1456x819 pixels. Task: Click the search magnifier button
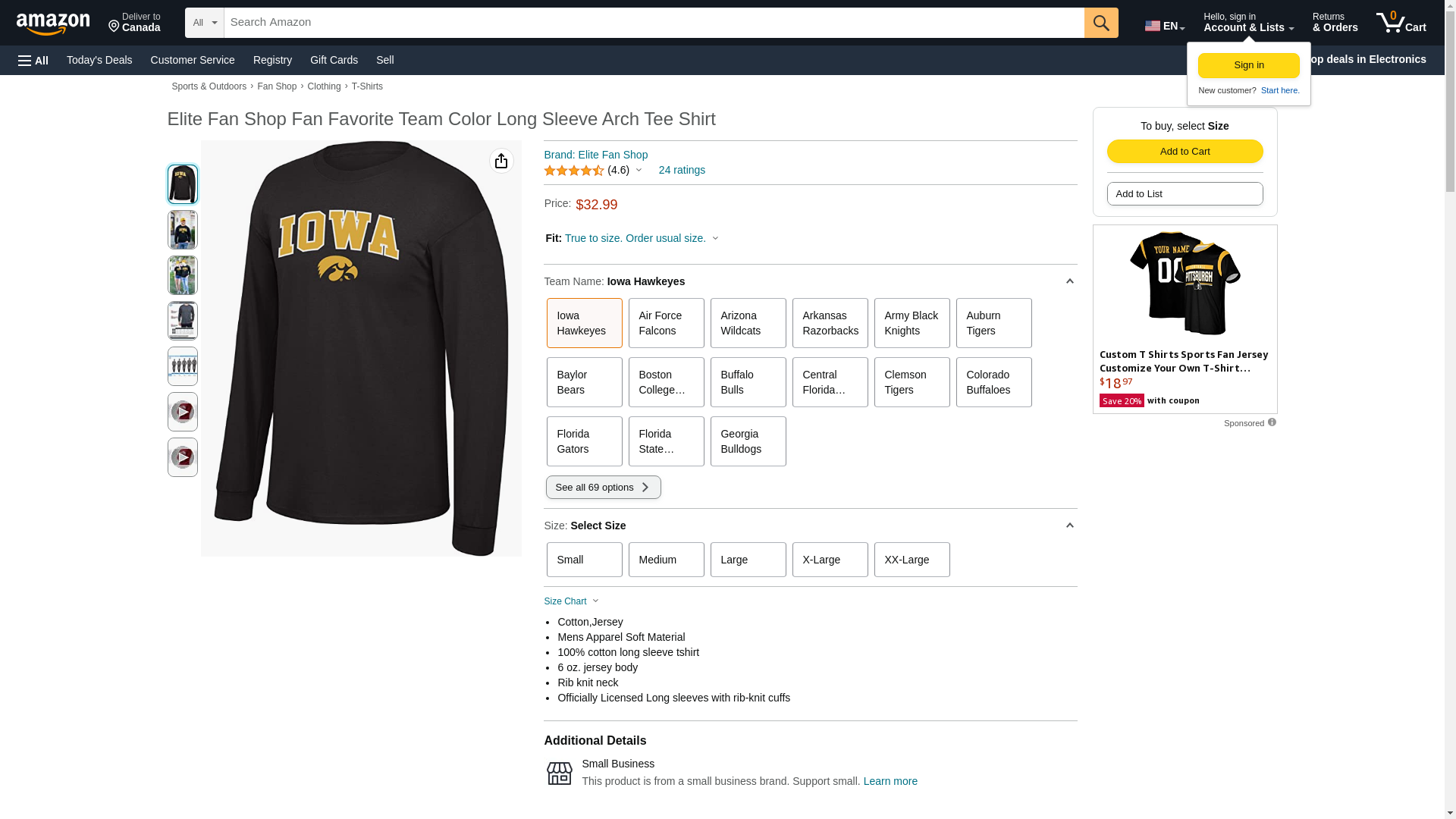(x=1100, y=23)
